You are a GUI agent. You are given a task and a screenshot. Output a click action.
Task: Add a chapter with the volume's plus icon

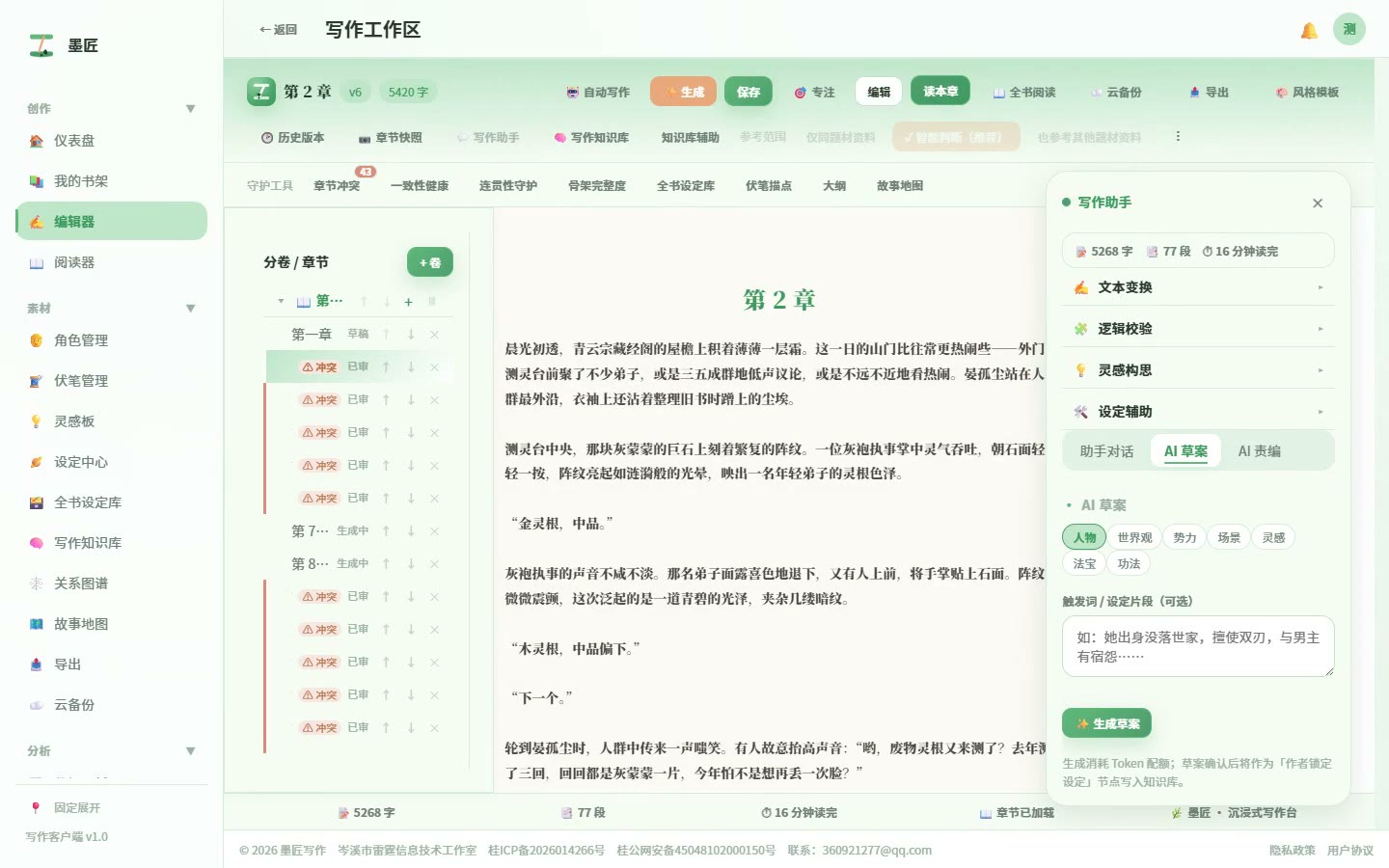point(409,302)
